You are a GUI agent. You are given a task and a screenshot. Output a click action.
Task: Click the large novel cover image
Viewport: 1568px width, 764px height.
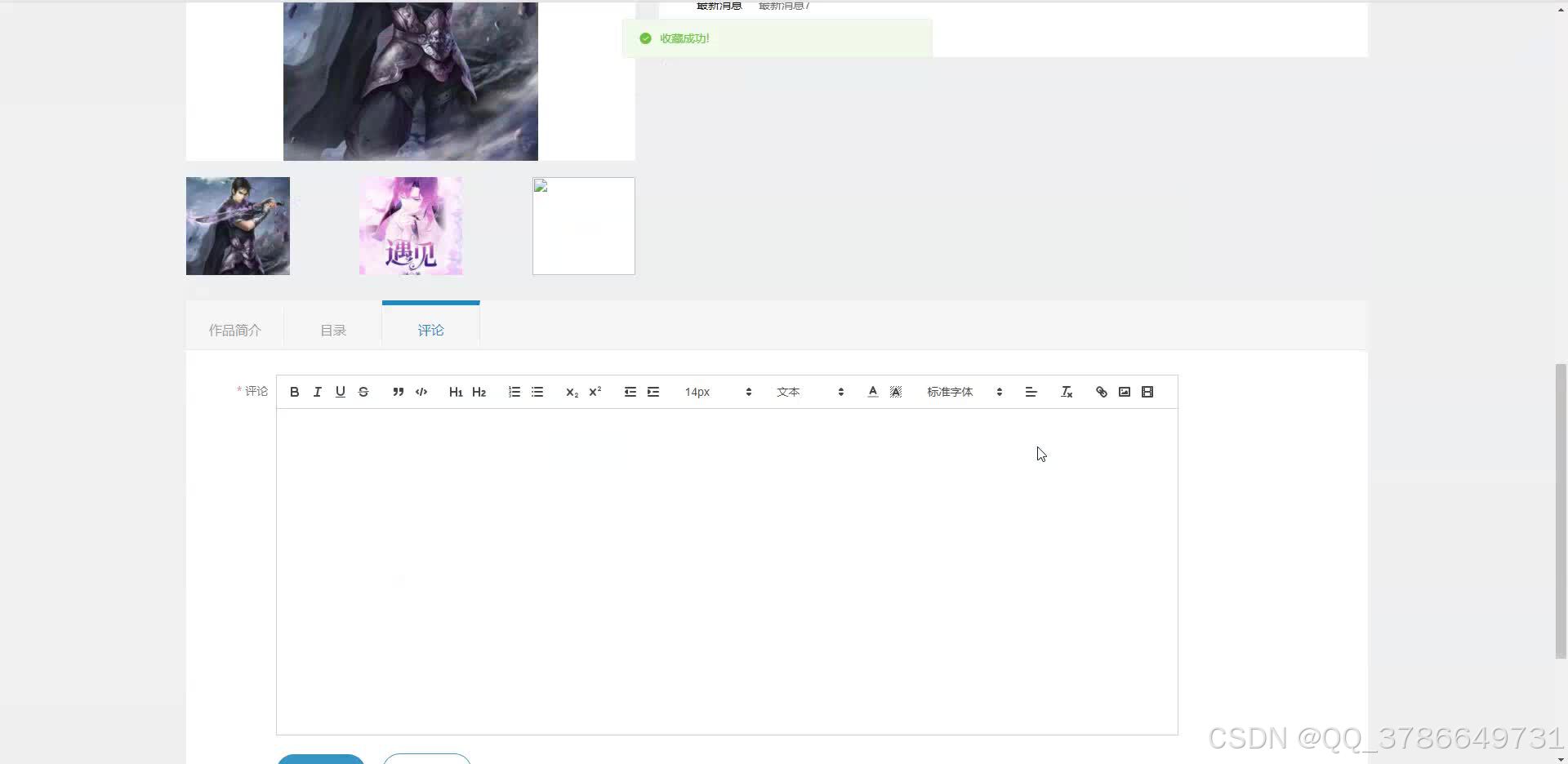pos(411,81)
